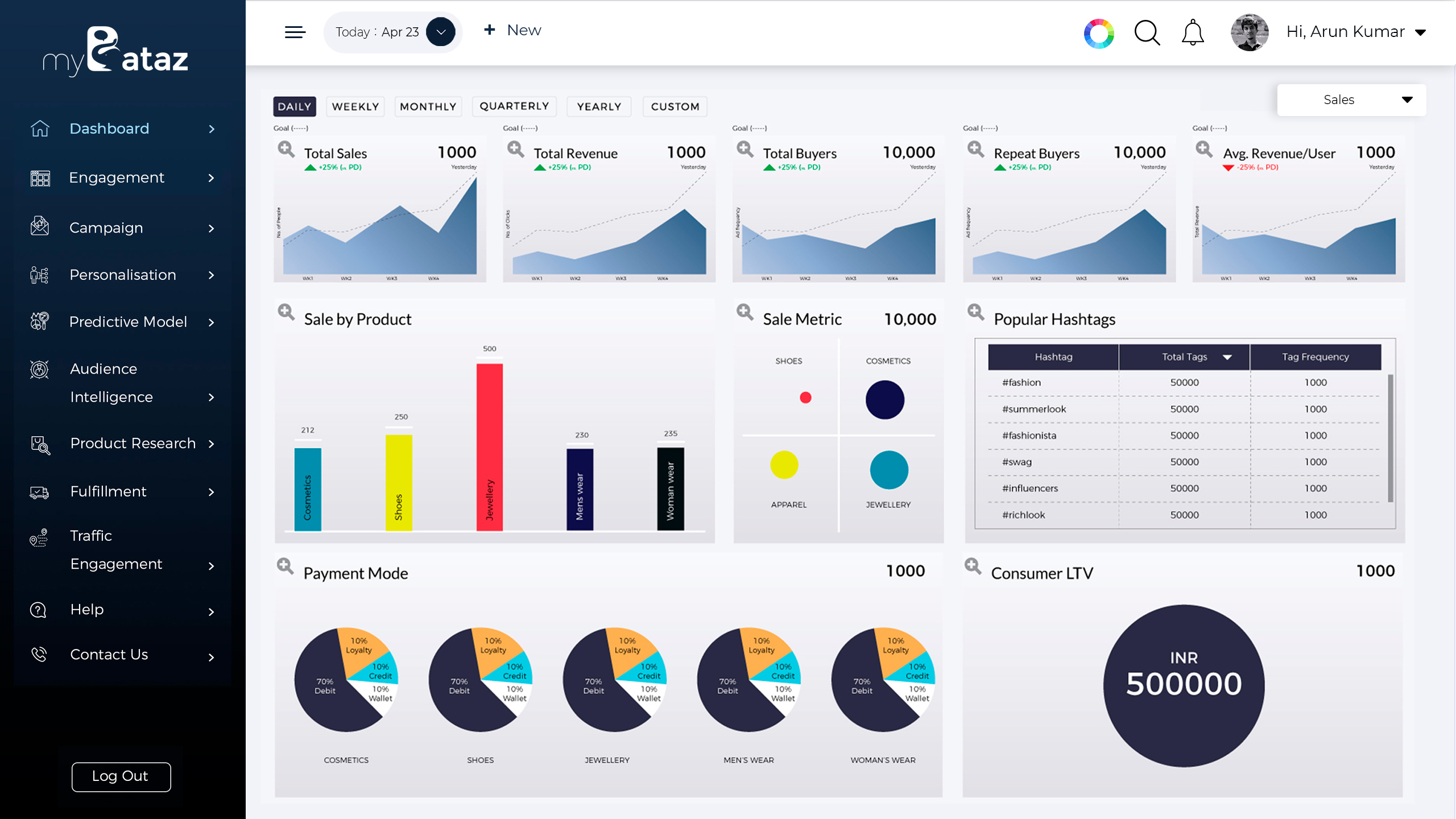Viewport: 1456px width, 819px height.
Task: Zoom into Total Sales chart
Action: (x=286, y=150)
